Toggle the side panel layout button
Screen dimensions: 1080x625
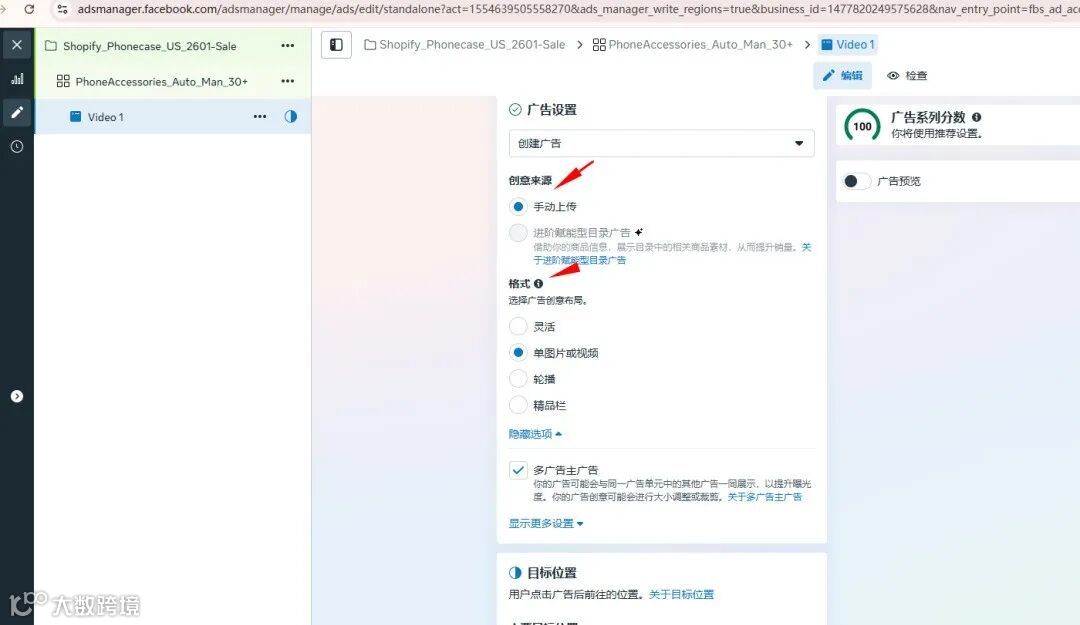[336, 45]
